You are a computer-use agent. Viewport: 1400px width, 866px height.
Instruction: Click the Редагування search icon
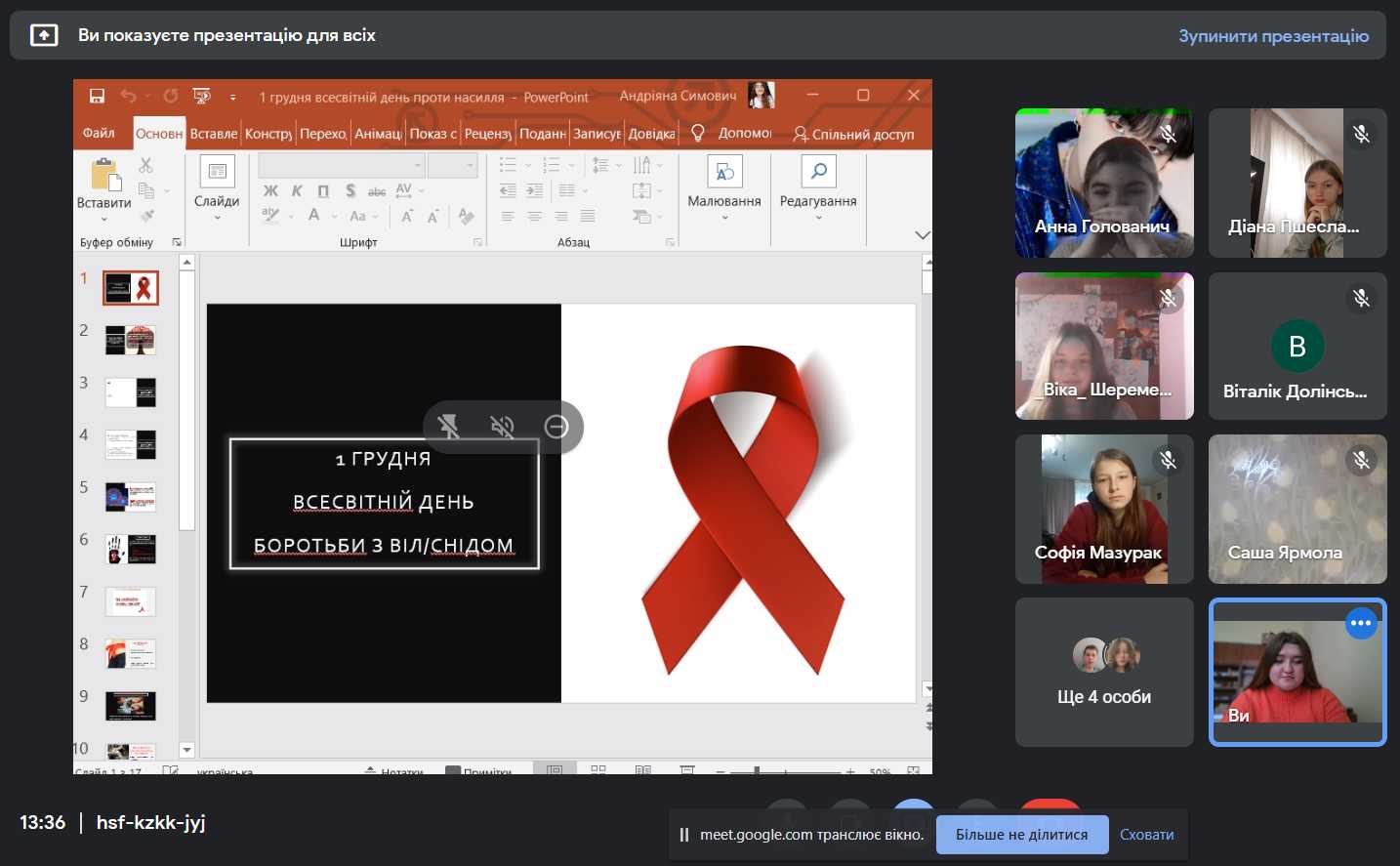(818, 172)
